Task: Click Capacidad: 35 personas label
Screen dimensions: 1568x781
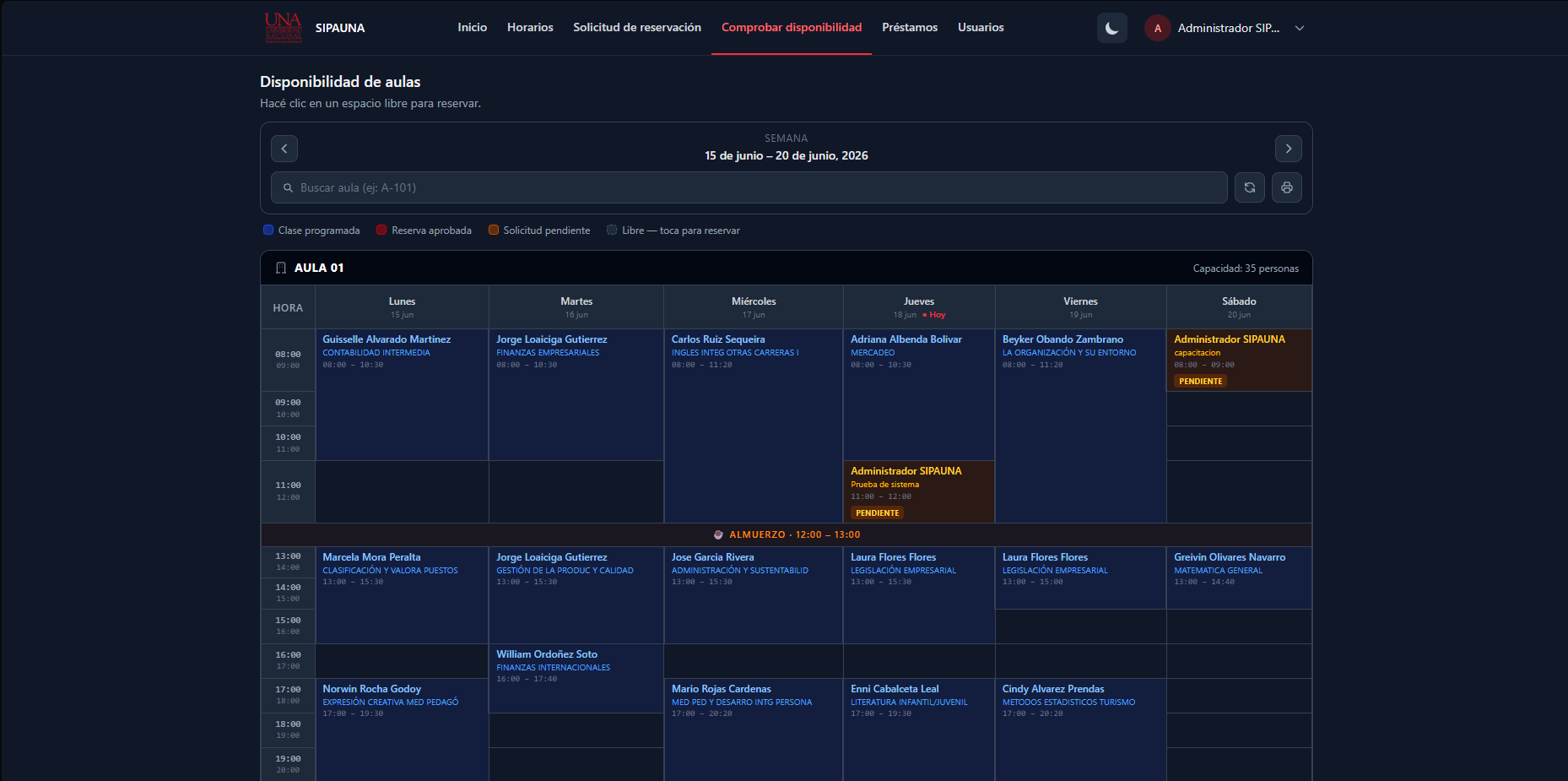Action: pos(1246,268)
